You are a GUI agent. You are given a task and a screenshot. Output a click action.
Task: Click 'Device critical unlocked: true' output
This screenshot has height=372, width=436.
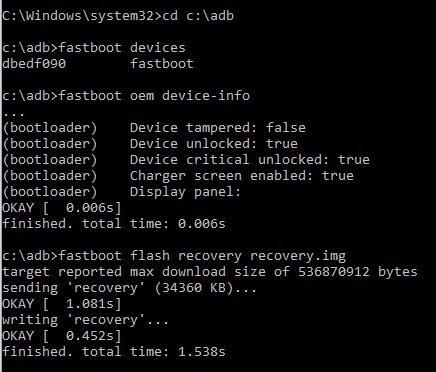coord(250,160)
